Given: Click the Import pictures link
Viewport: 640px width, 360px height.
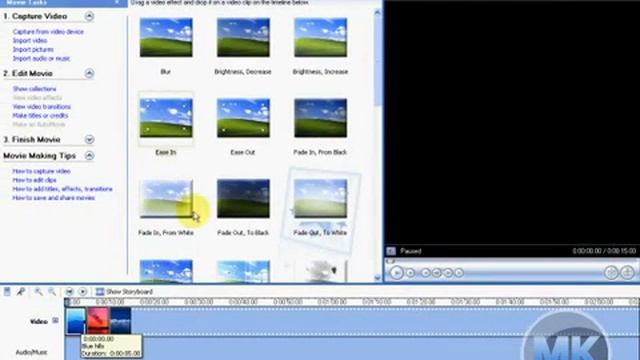Looking at the screenshot, I should 33,49.
